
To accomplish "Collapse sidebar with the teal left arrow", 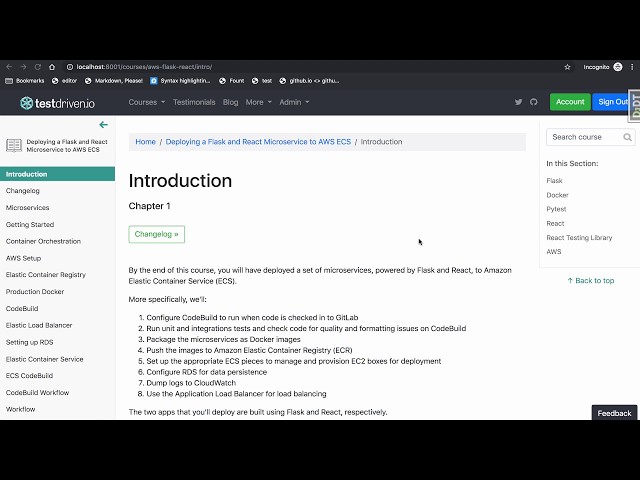I will 103,125.
